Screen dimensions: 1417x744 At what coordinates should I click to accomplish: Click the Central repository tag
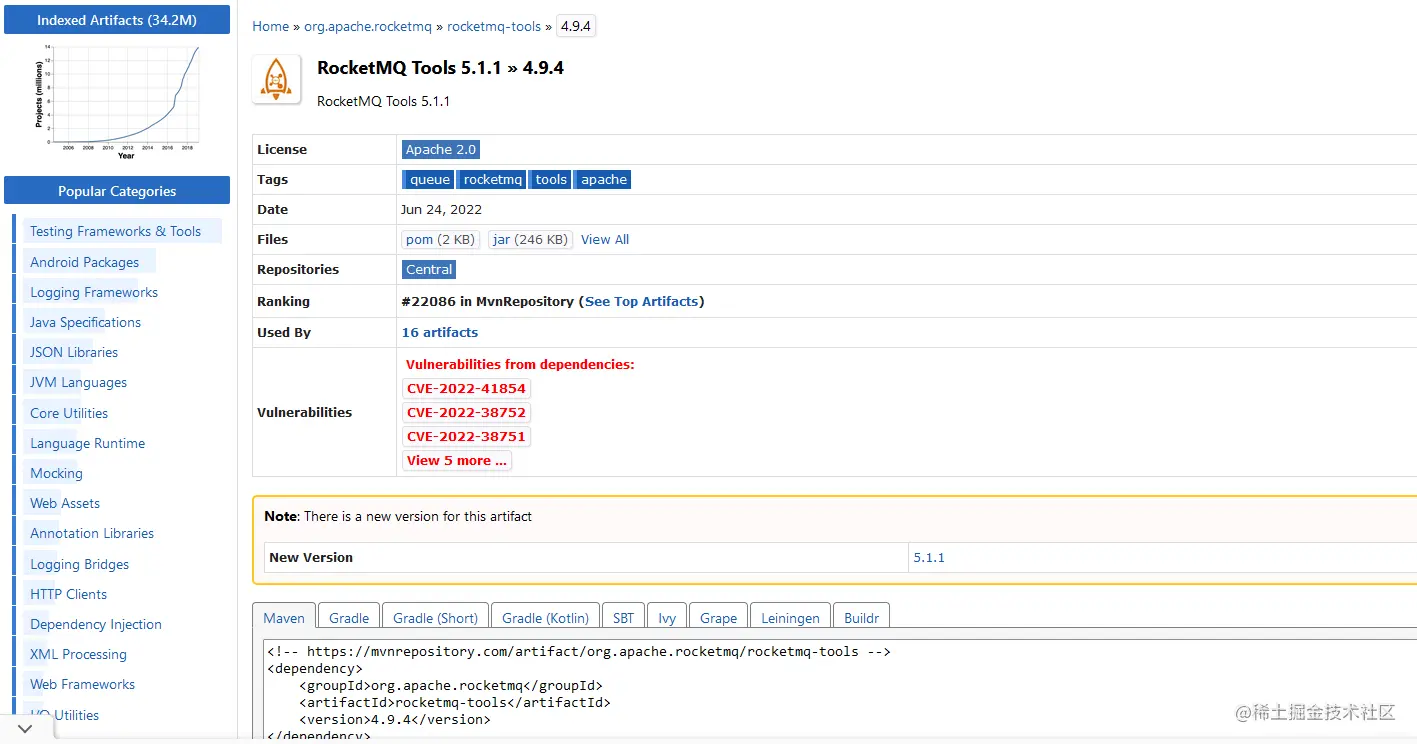click(x=429, y=270)
